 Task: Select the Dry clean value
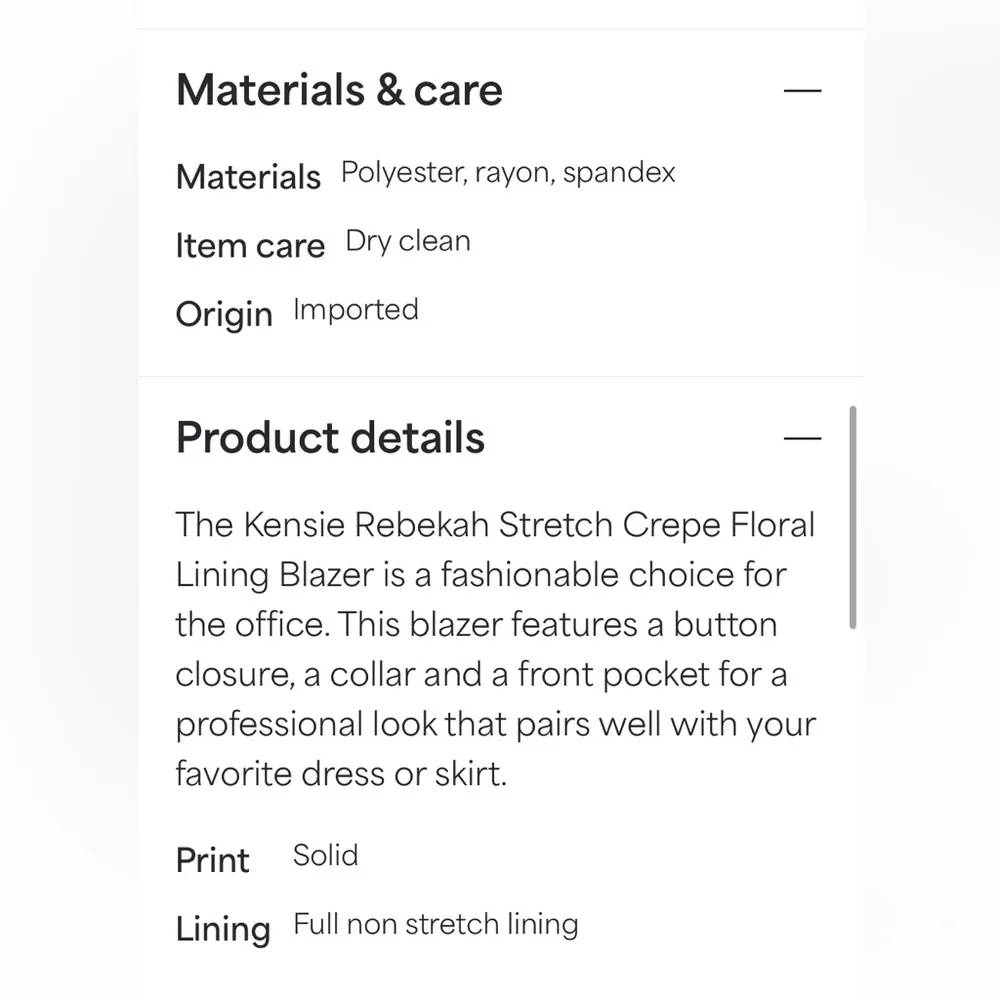point(408,242)
